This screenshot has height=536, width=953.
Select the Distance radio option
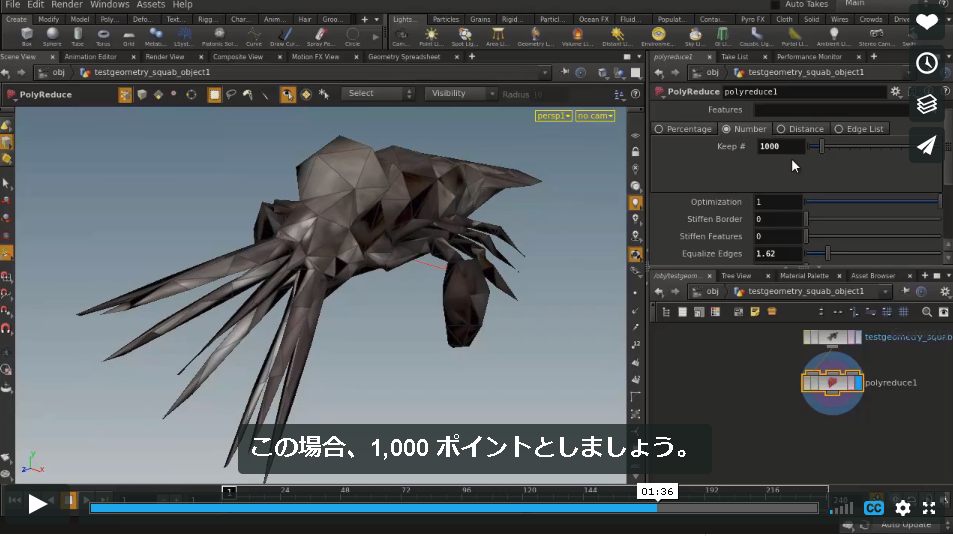click(800, 129)
